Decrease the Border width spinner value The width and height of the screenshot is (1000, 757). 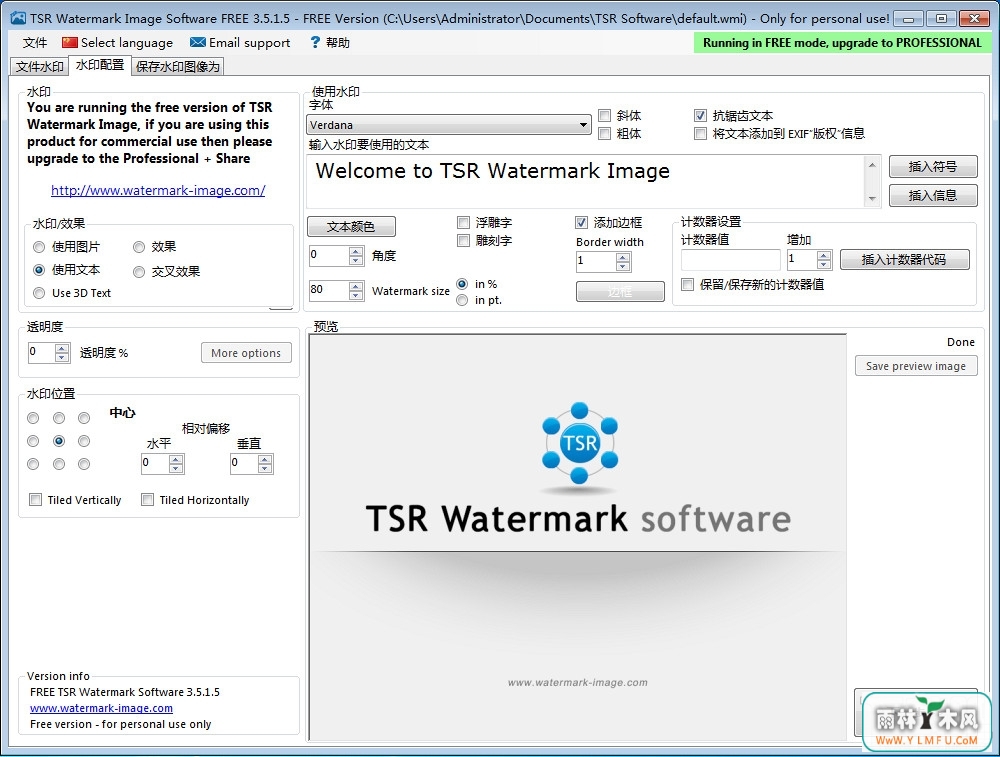point(623,266)
